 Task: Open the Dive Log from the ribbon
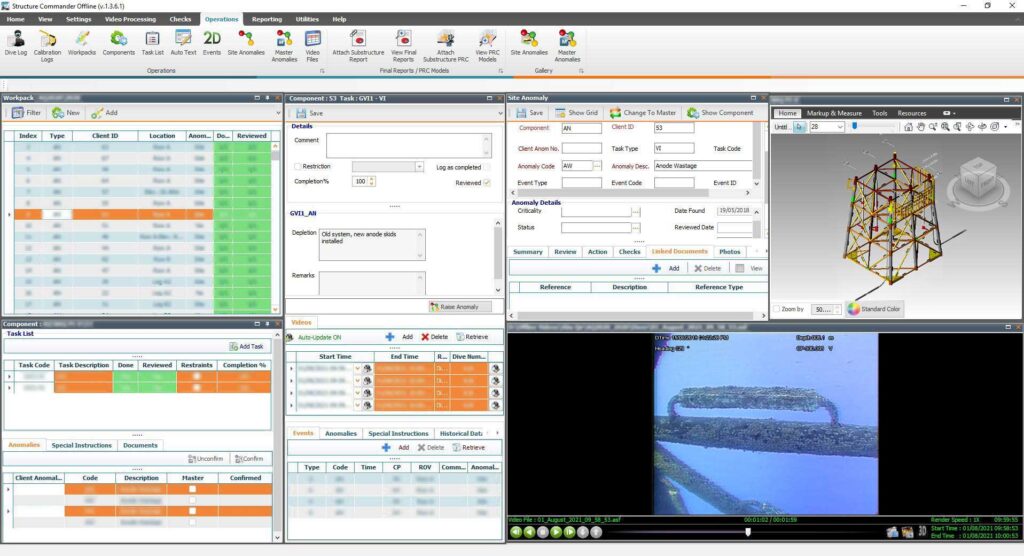[16, 42]
